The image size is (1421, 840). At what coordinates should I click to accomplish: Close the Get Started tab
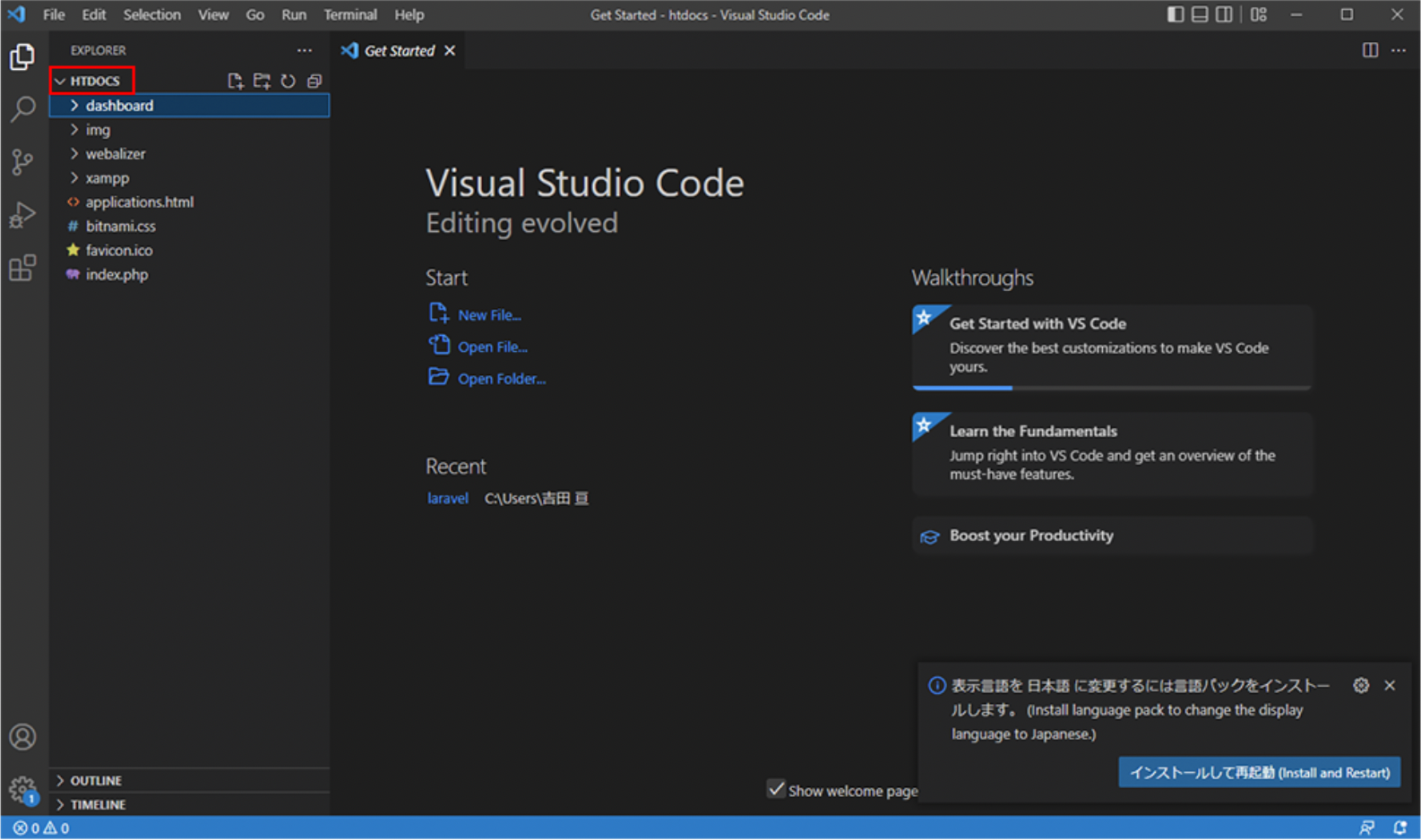(450, 51)
